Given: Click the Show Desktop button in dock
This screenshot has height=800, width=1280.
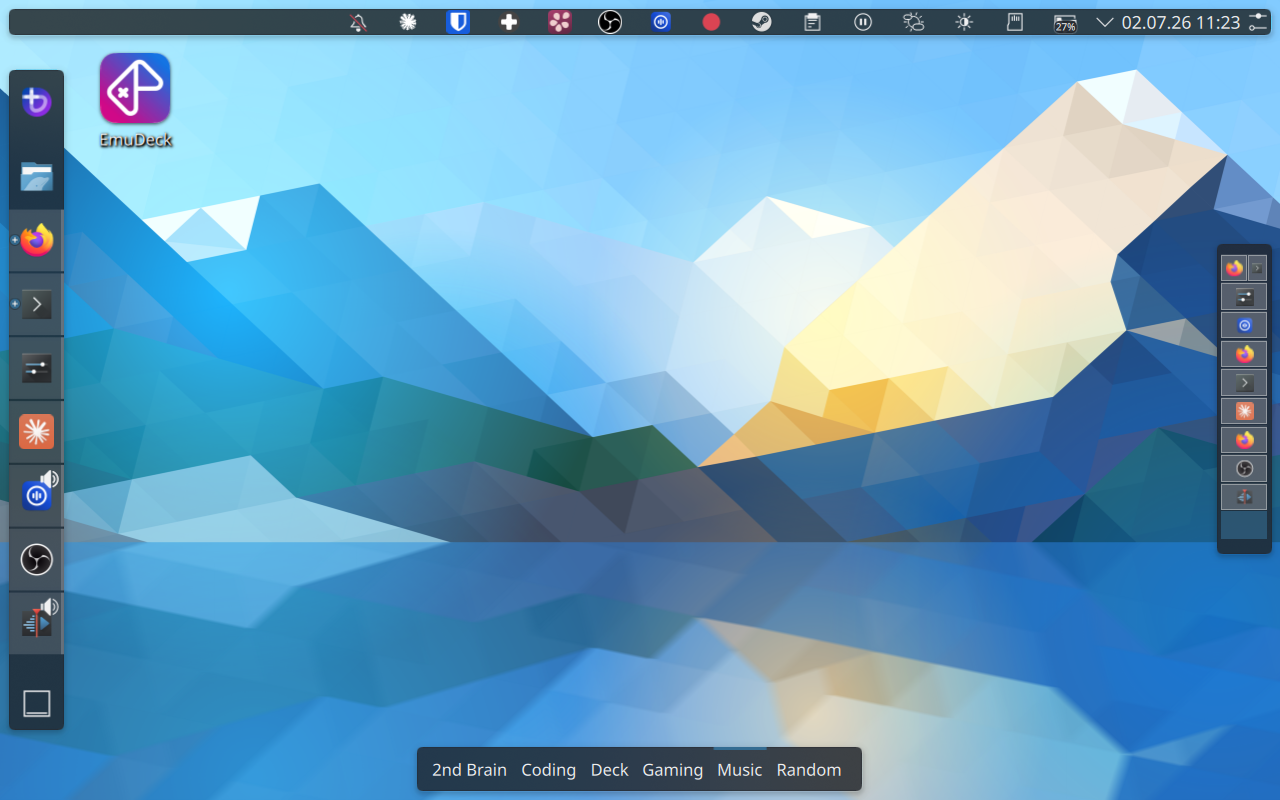Looking at the screenshot, I should click(x=37, y=703).
